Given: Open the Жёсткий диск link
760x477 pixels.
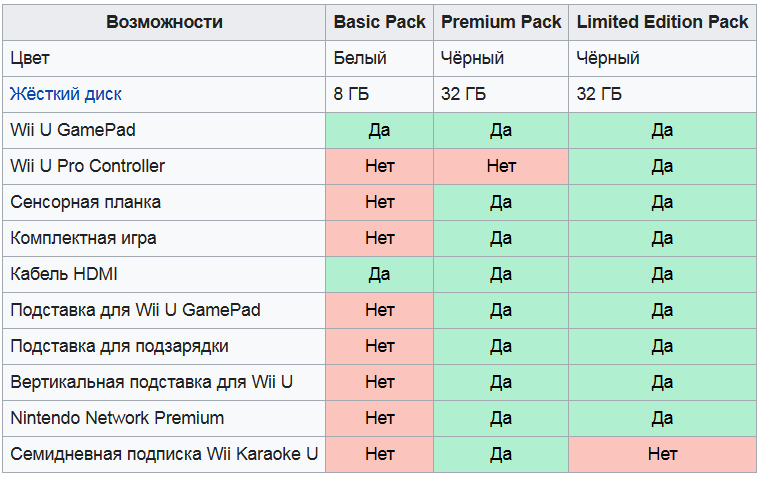Looking at the screenshot, I should coord(66,94).
